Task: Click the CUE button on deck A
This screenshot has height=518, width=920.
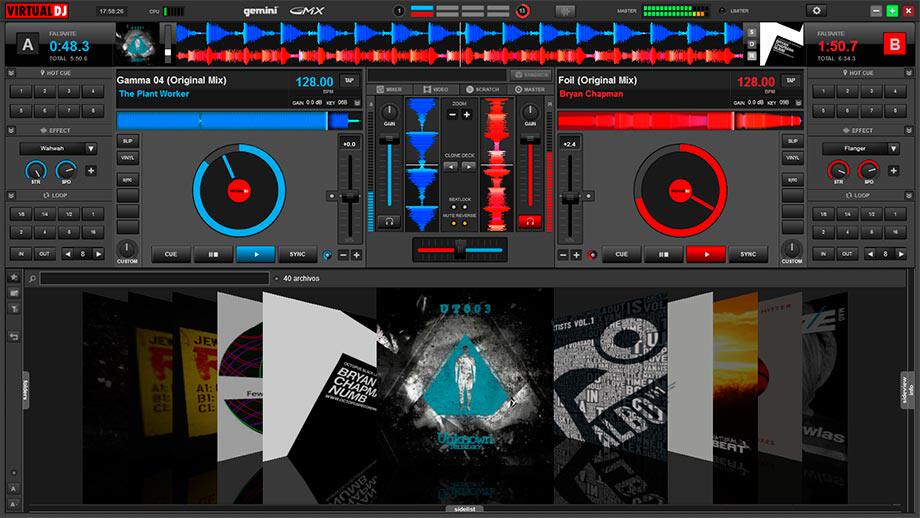Action: pos(171,255)
